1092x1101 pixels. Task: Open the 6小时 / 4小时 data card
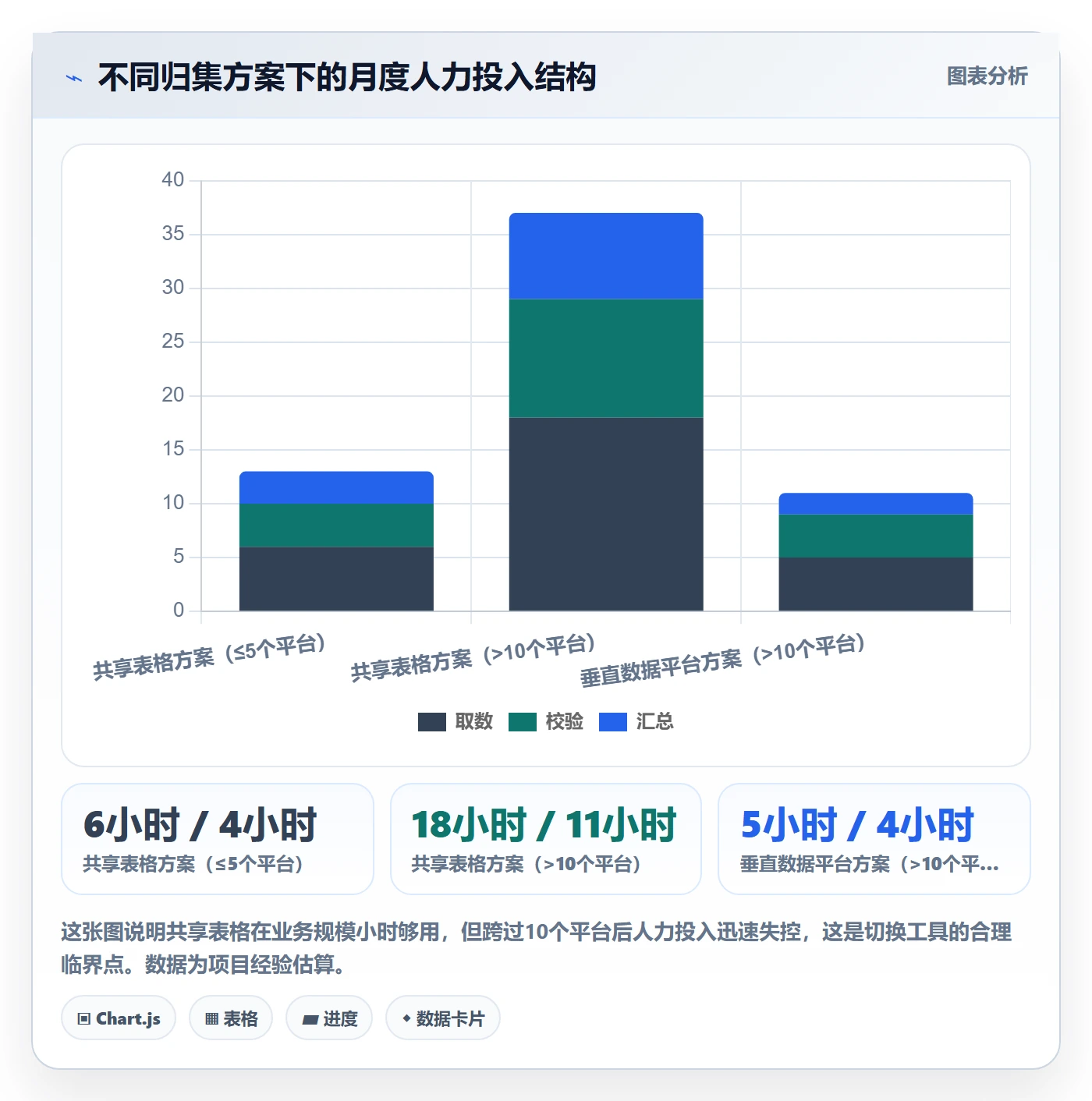click(x=218, y=839)
